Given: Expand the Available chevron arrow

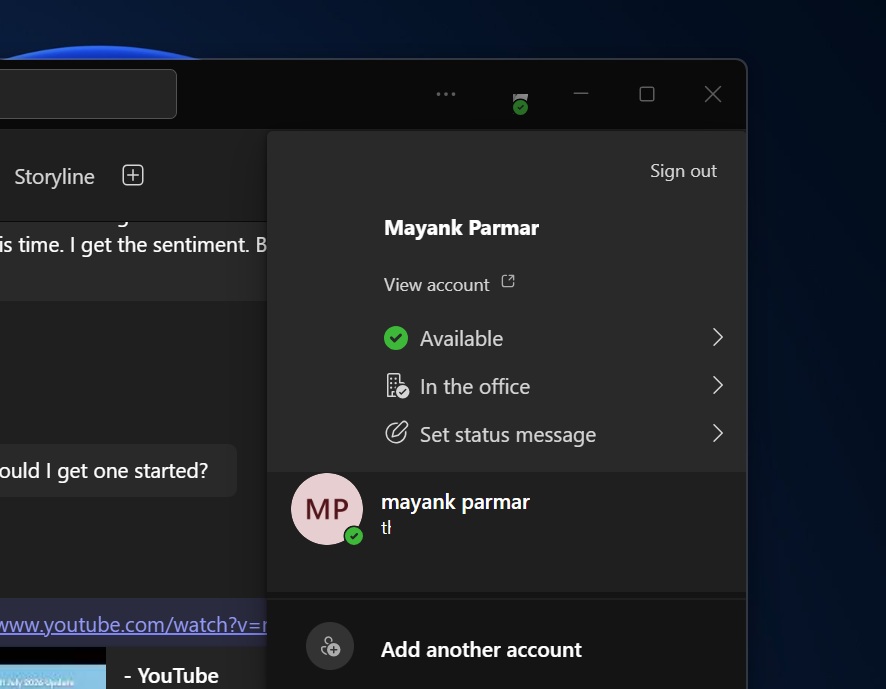Looking at the screenshot, I should [x=718, y=337].
